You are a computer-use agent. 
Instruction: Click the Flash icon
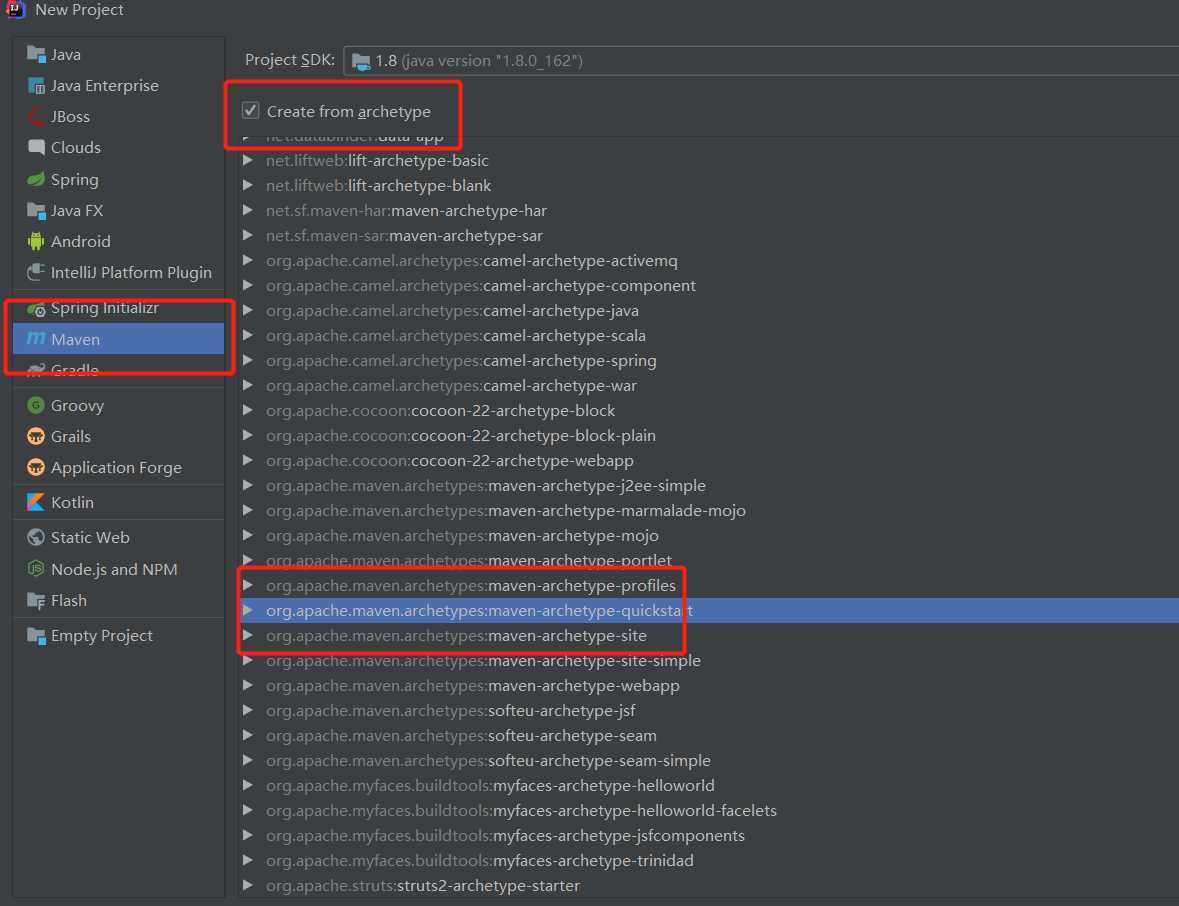(x=36, y=600)
